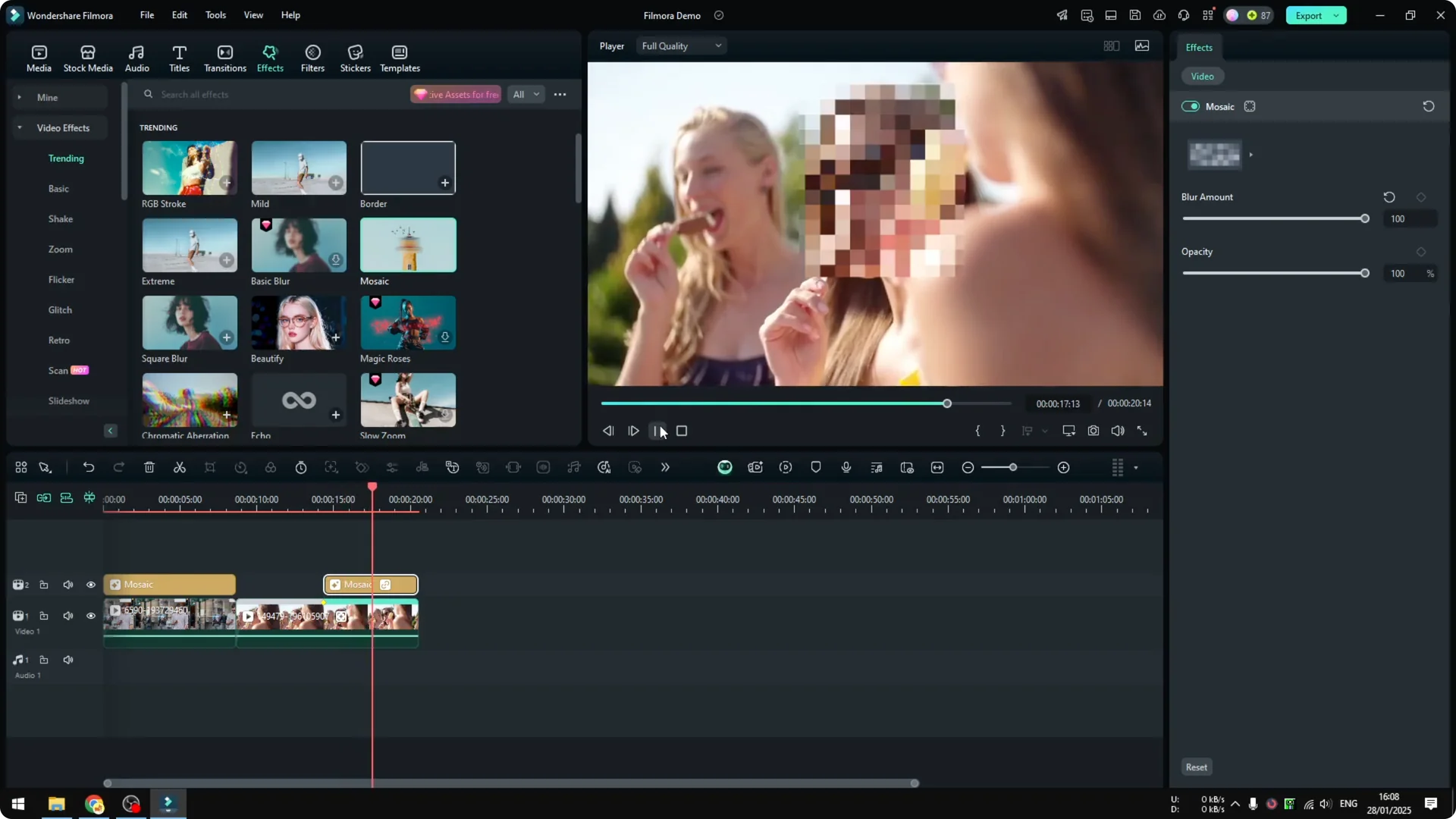The image size is (1456, 819).
Task: Mute the Audio 1 track
Action: click(67, 659)
